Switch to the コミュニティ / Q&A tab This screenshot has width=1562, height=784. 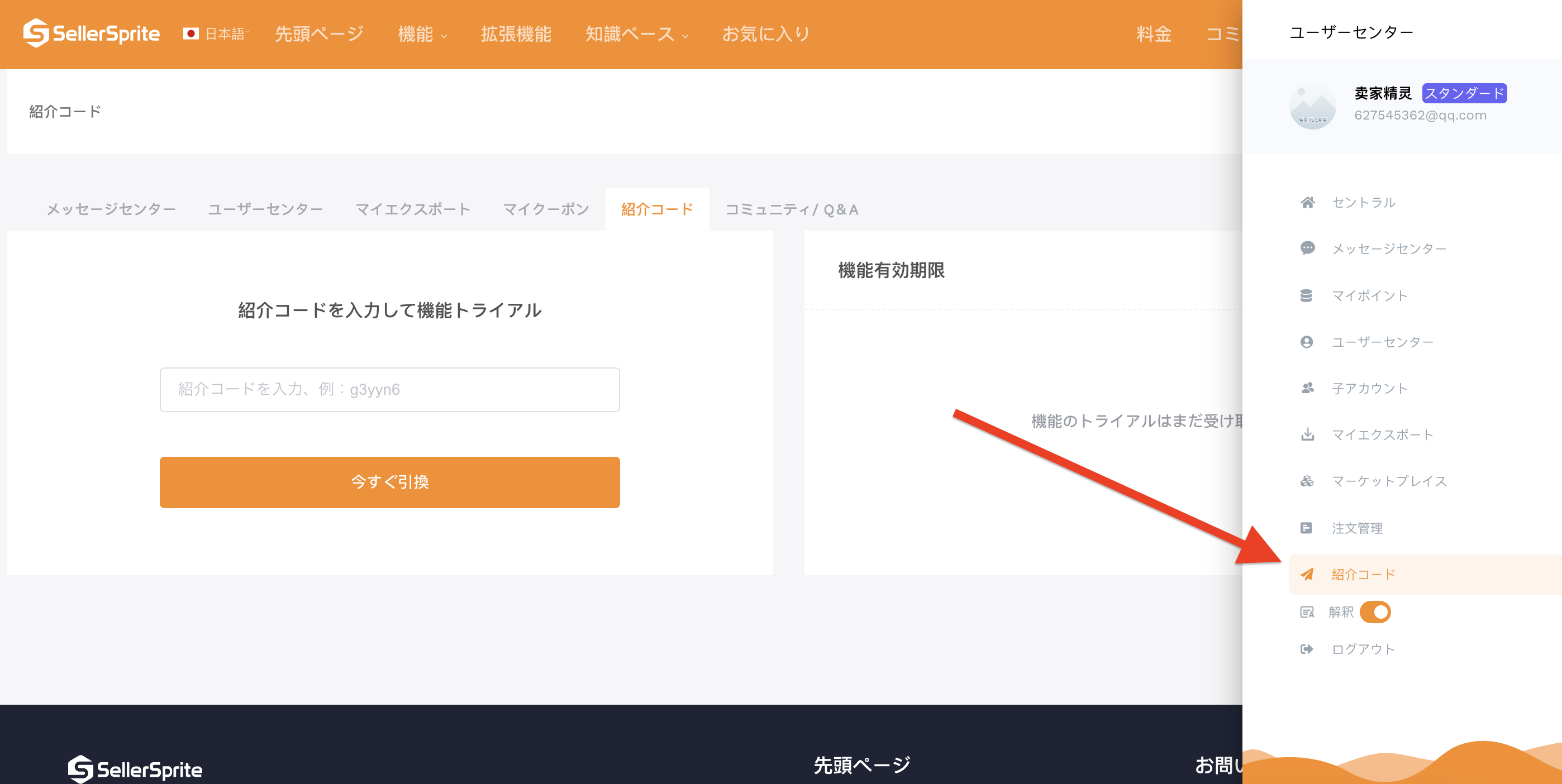[x=792, y=209]
